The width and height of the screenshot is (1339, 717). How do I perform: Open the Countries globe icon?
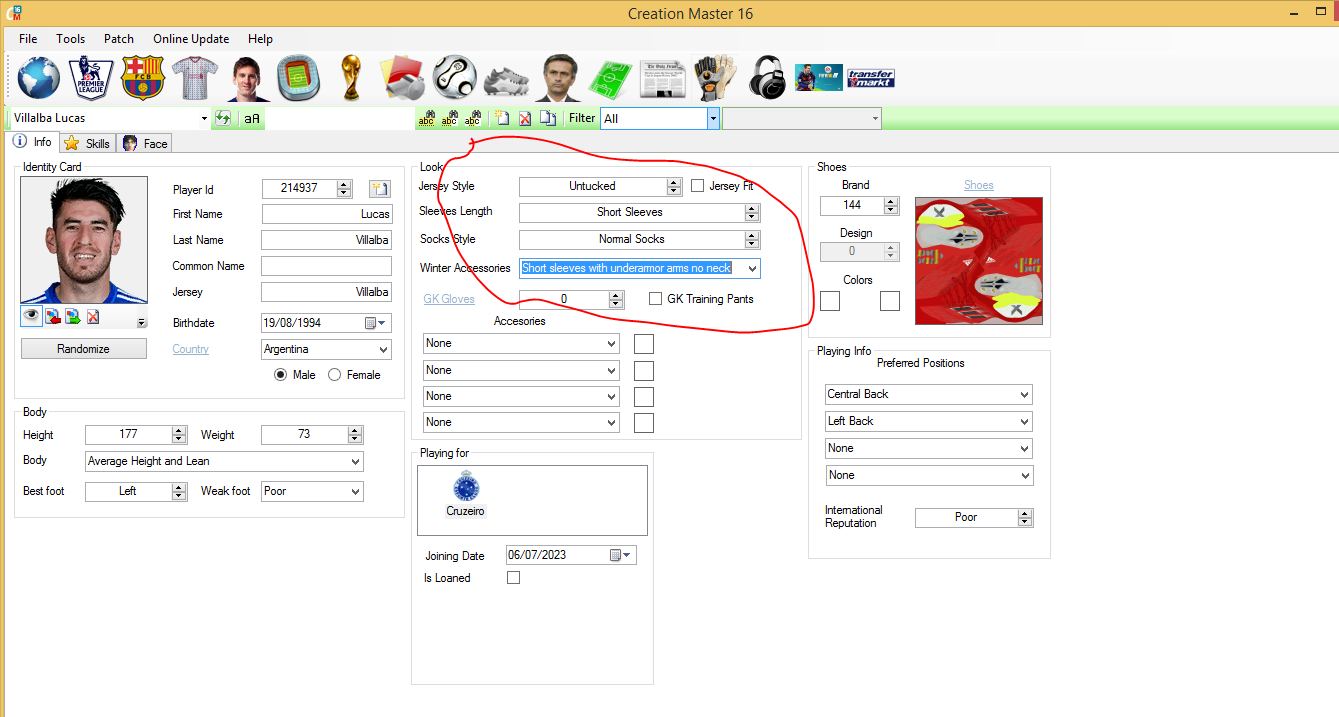pos(39,78)
